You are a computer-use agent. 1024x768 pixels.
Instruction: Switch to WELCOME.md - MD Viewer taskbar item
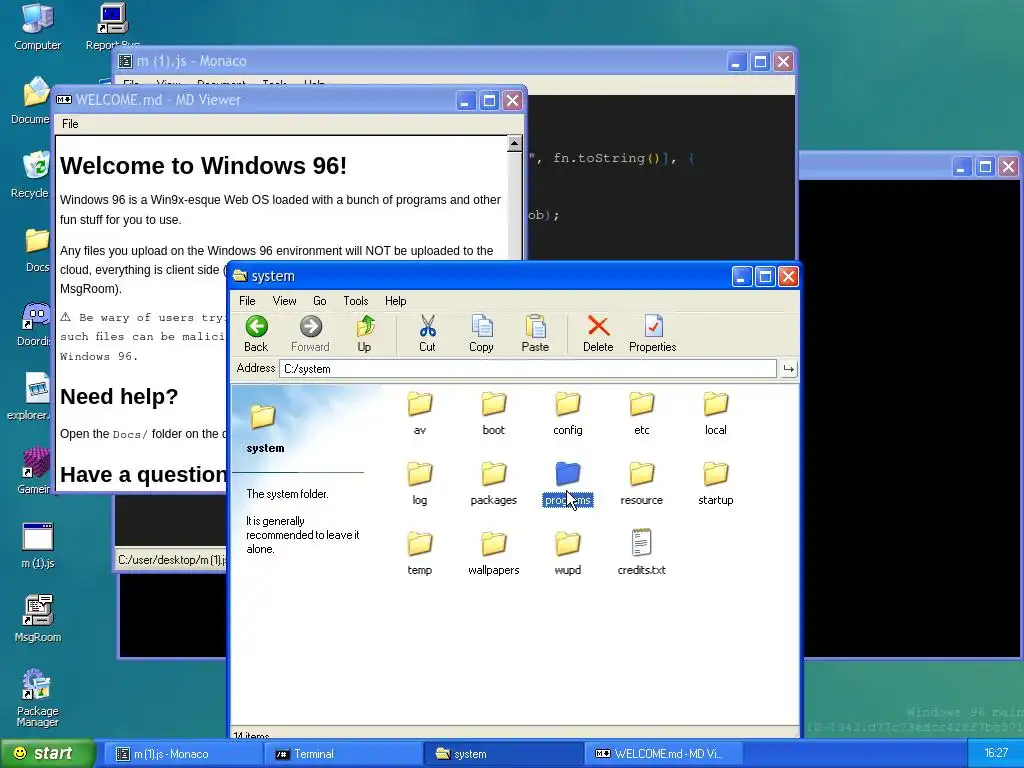pos(663,754)
